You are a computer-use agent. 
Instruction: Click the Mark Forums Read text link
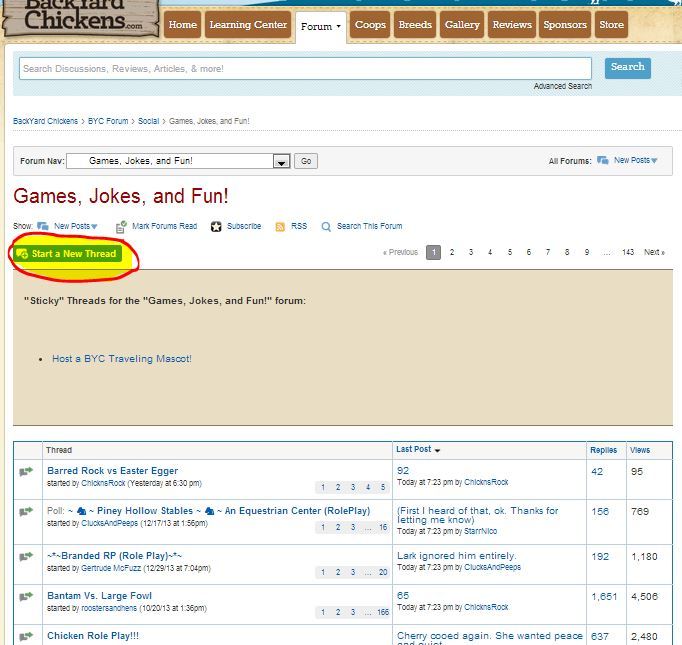(x=164, y=226)
